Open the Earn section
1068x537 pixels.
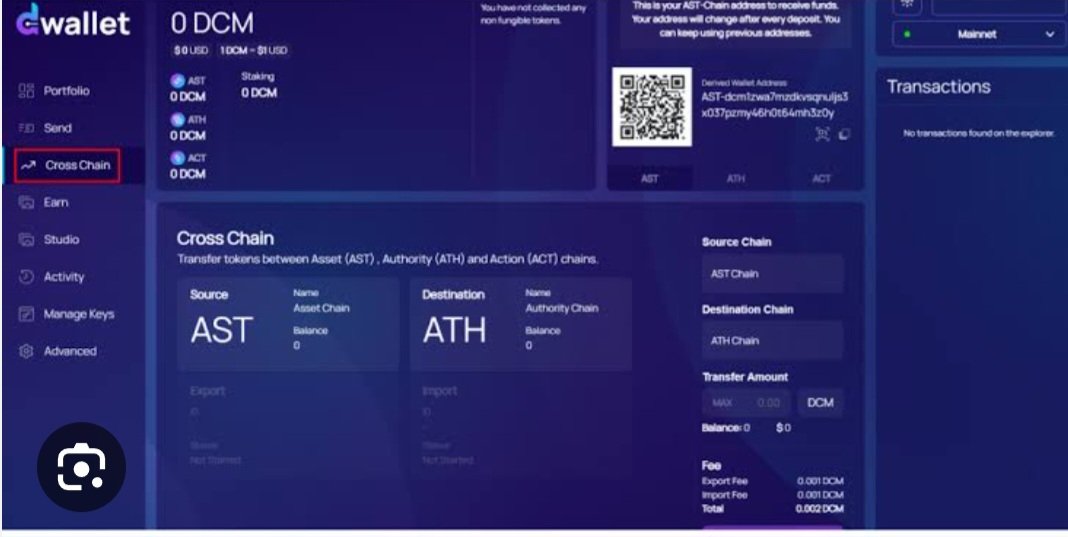point(56,202)
